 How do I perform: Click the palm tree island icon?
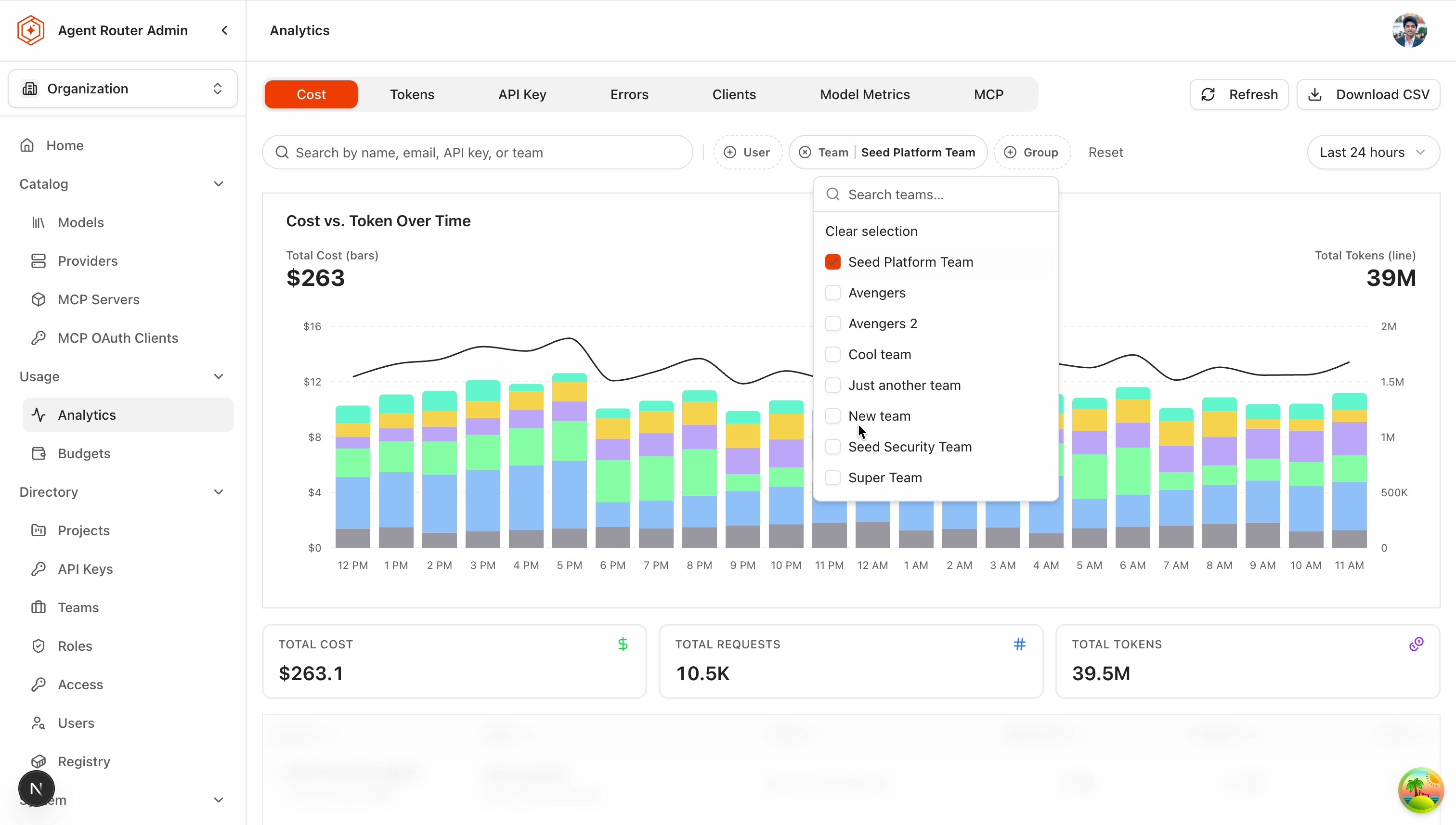[x=1421, y=790]
